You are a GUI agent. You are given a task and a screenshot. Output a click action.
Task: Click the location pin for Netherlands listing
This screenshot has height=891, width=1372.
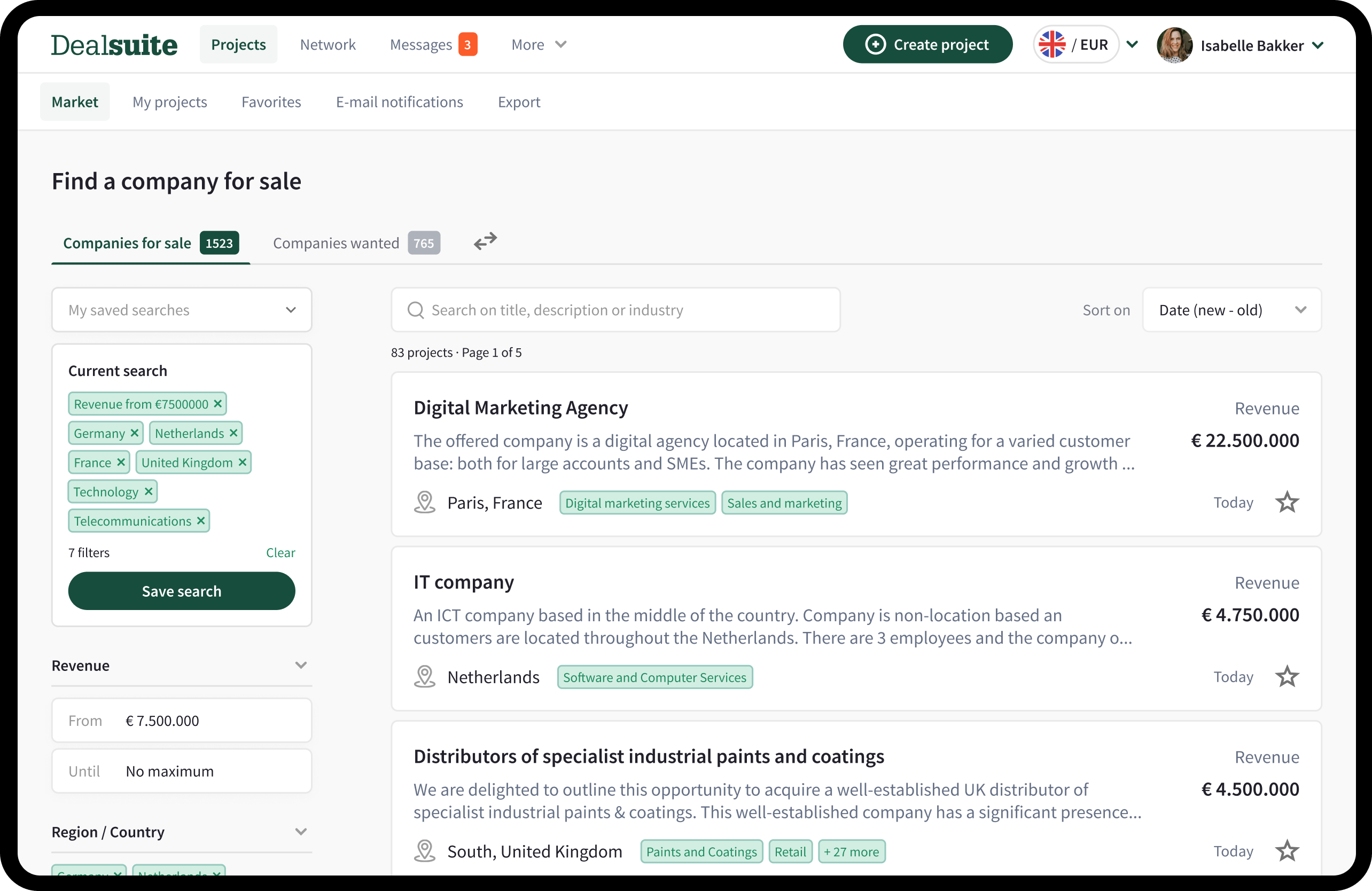424,676
